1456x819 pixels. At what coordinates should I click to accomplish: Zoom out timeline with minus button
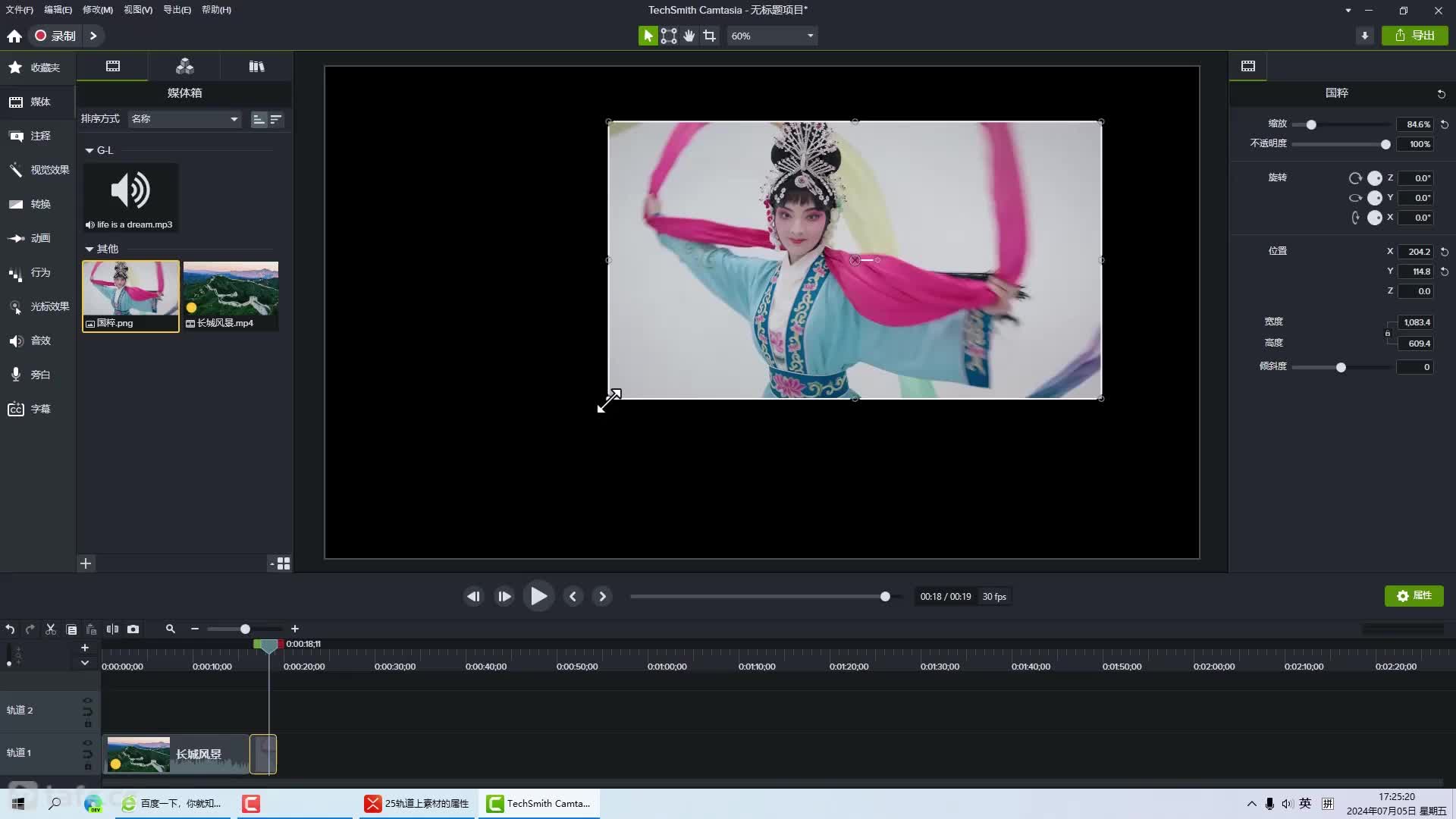tap(195, 629)
